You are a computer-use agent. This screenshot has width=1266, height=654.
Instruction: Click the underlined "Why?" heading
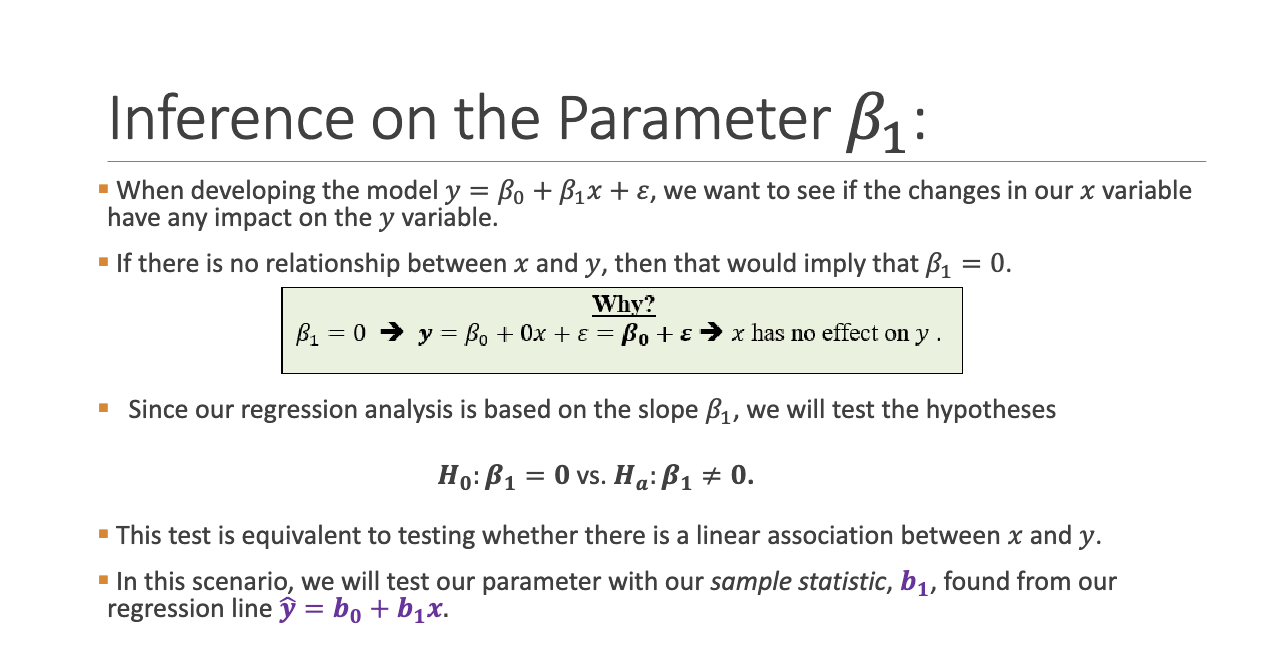tap(623, 304)
